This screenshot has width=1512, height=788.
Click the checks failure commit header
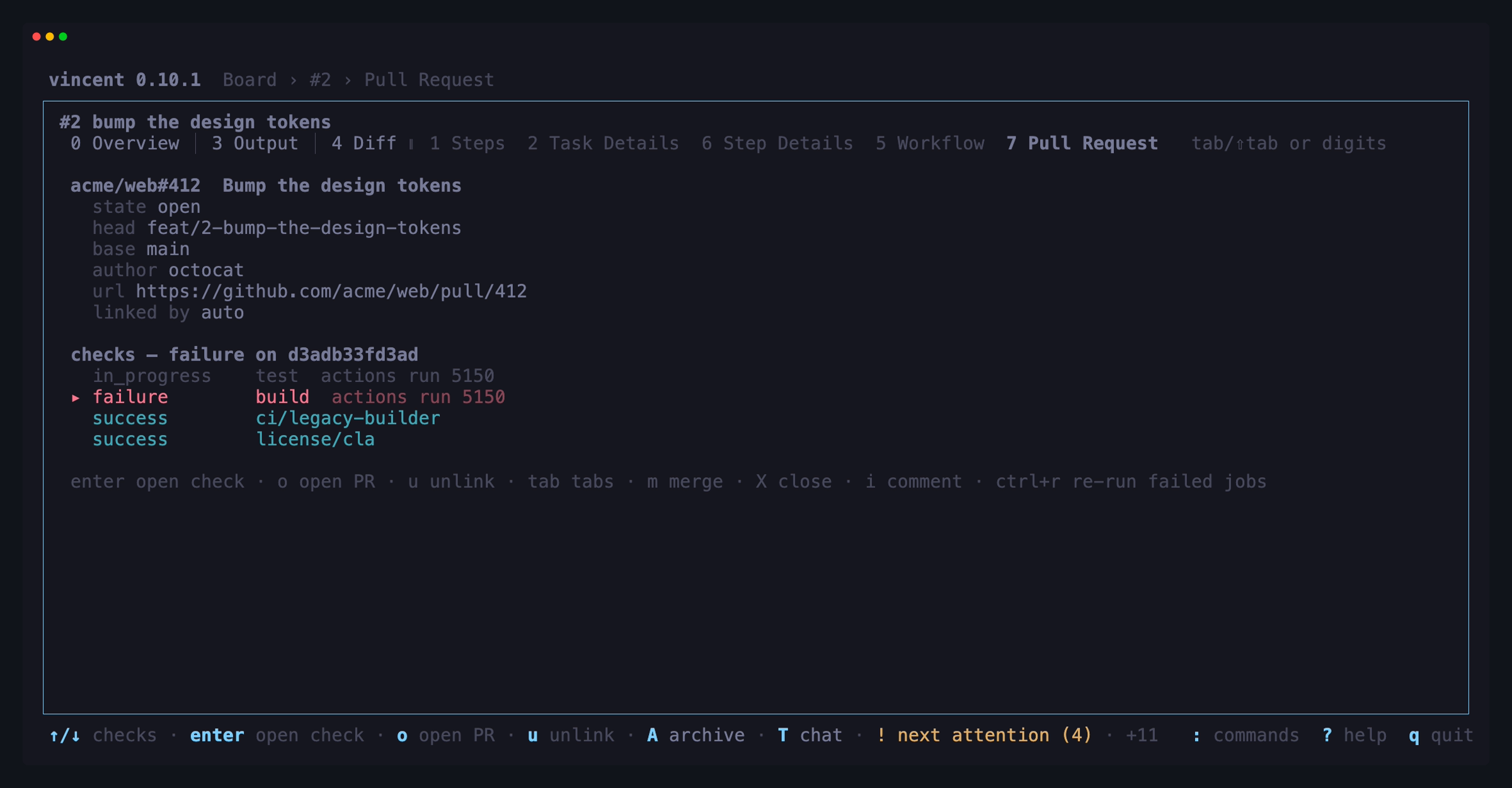(244, 355)
